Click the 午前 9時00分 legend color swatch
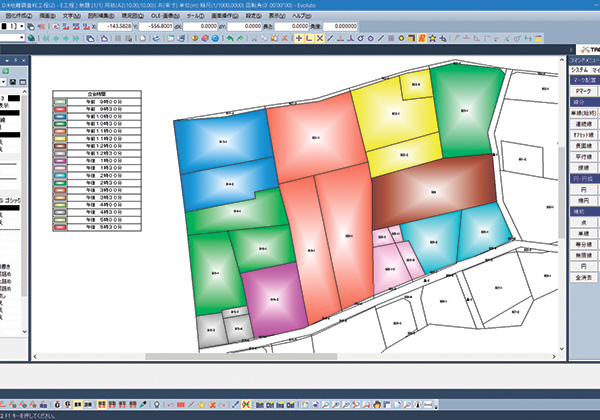Image resolution: width=600 pixels, height=420 pixels. coord(61,100)
